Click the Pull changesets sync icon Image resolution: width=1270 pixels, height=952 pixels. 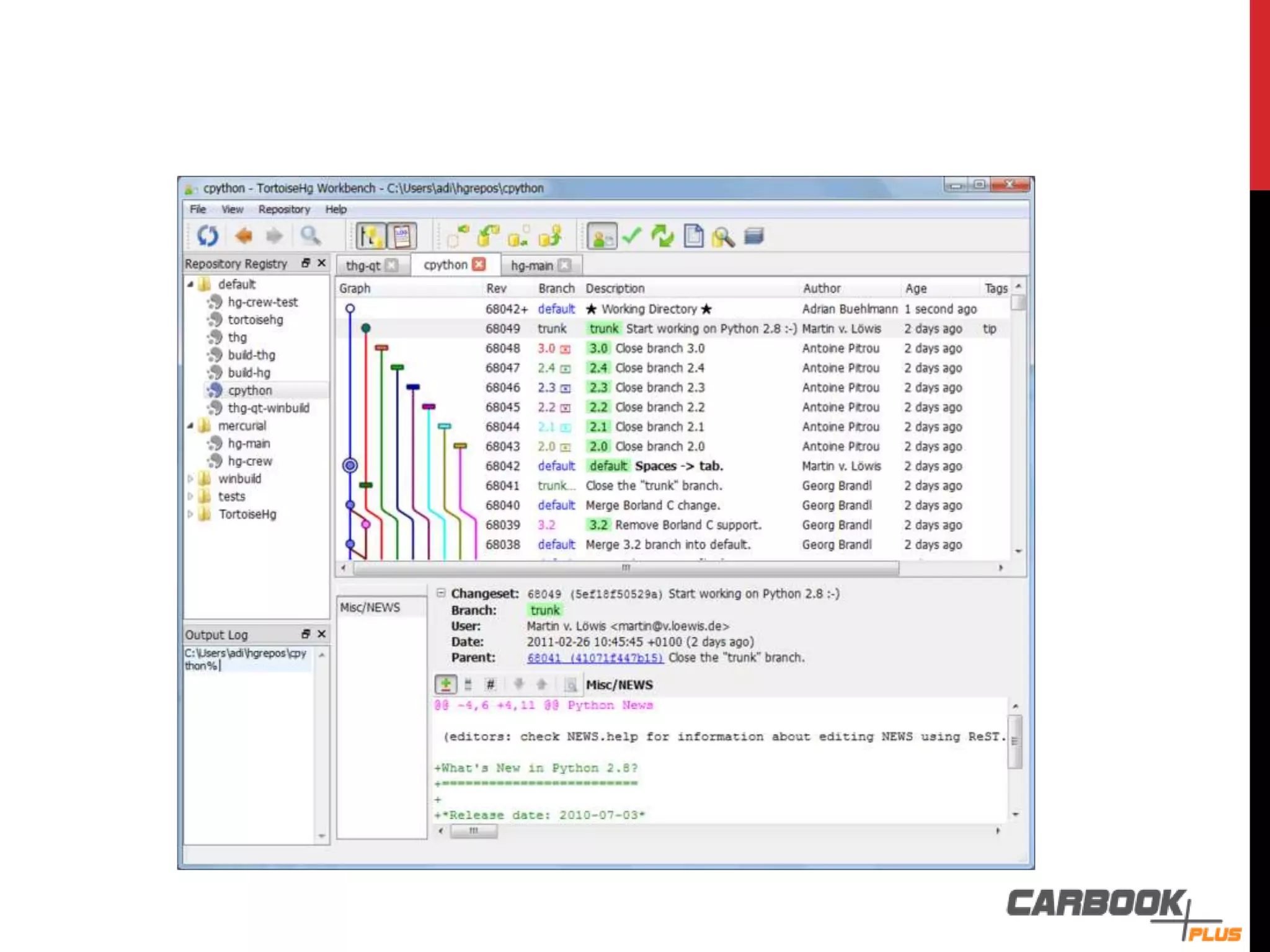pyautogui.click(x=488, y=236)
